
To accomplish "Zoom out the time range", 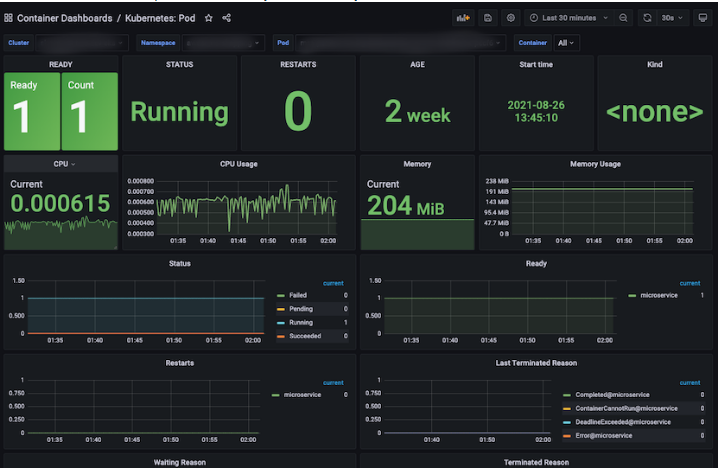I will (624, 18).
